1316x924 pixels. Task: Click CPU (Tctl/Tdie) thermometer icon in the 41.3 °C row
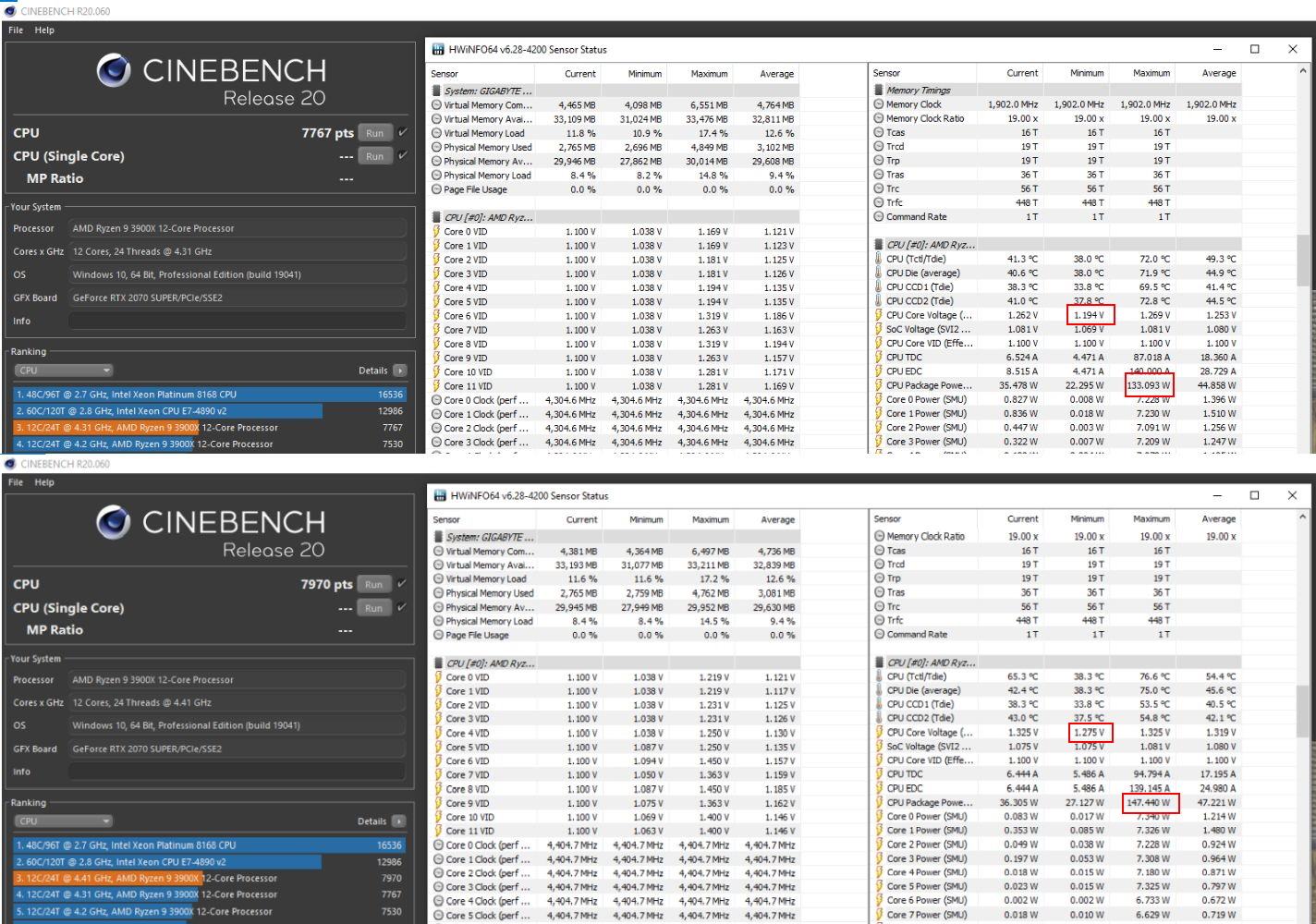pyautogui.click(x=878, y=260)
